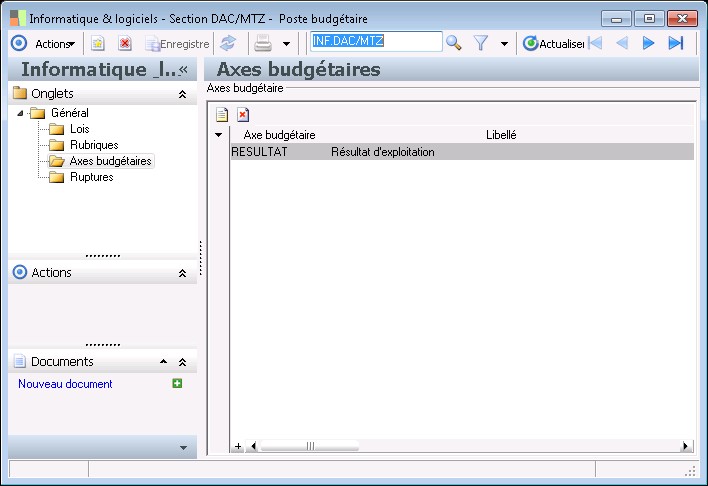Viewport: 708px width, 486px height.
Task: Click the bottom panel down arrow
Action: 183,448
